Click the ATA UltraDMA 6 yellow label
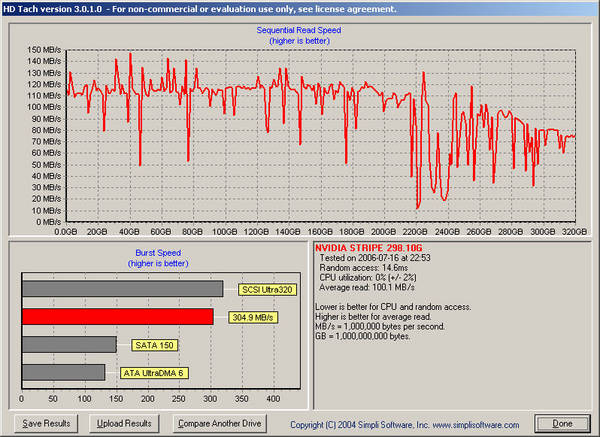Screen dimensions: 600x437 [x=154, y=373]
